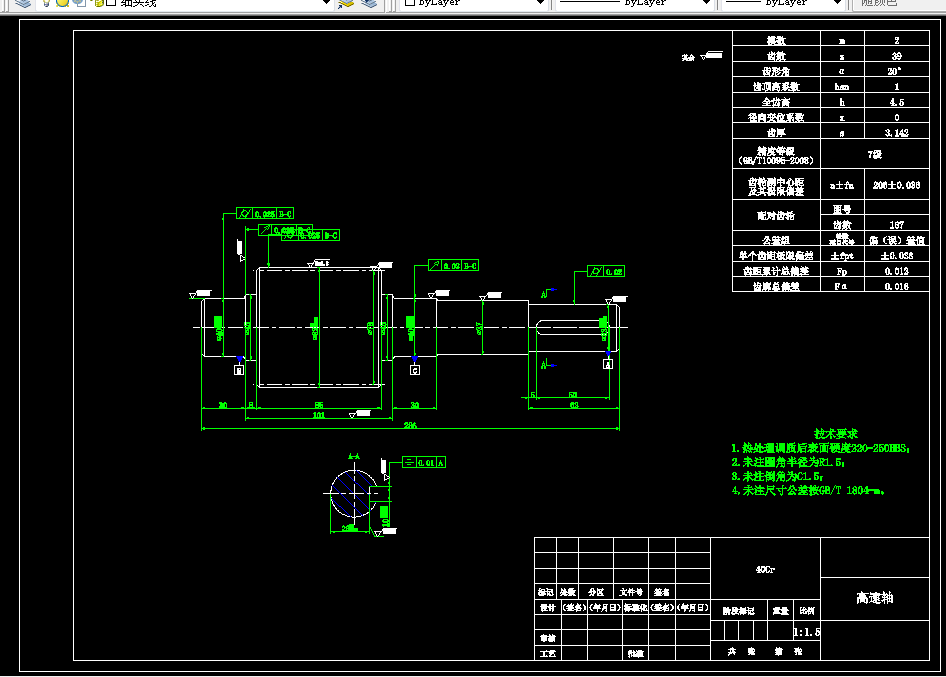This screenshot has height=677, width=946.
Task: Select datum marker C under middle journal
Action: pyautogui.click(x=414, y=370)
